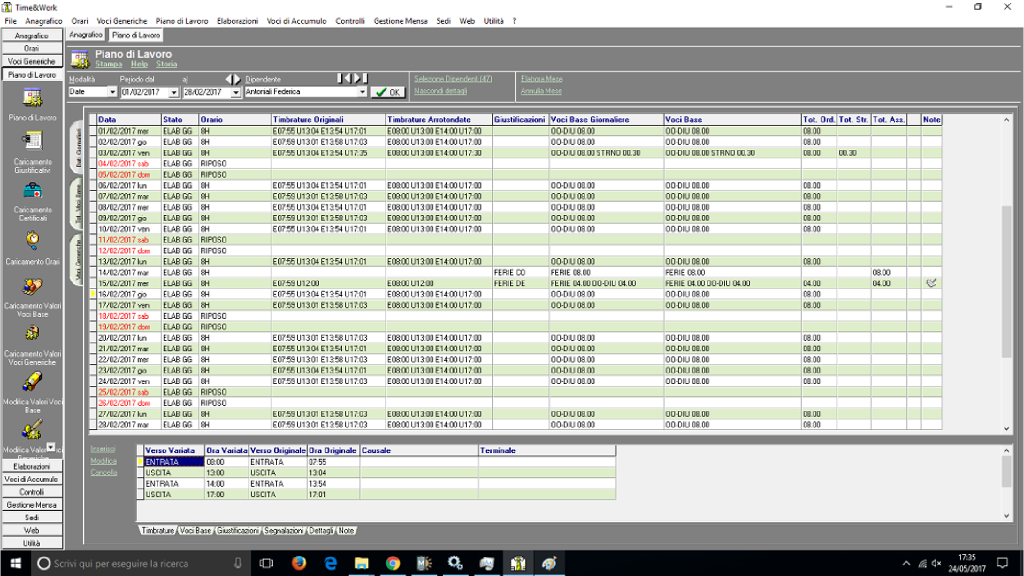Click the Elabora Mese link

coord(541,78)
